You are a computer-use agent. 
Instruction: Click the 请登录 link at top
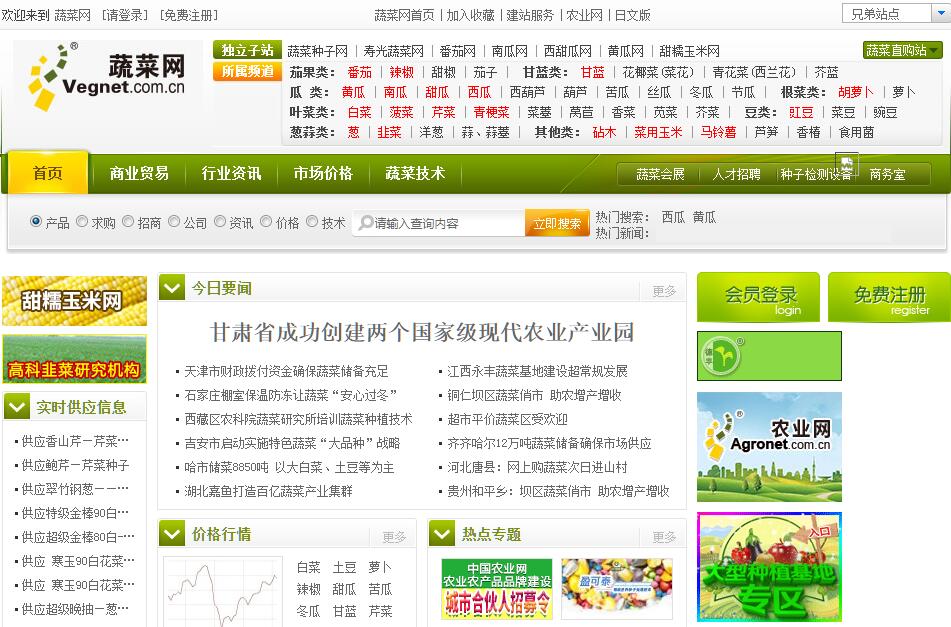tap(125, 15)
